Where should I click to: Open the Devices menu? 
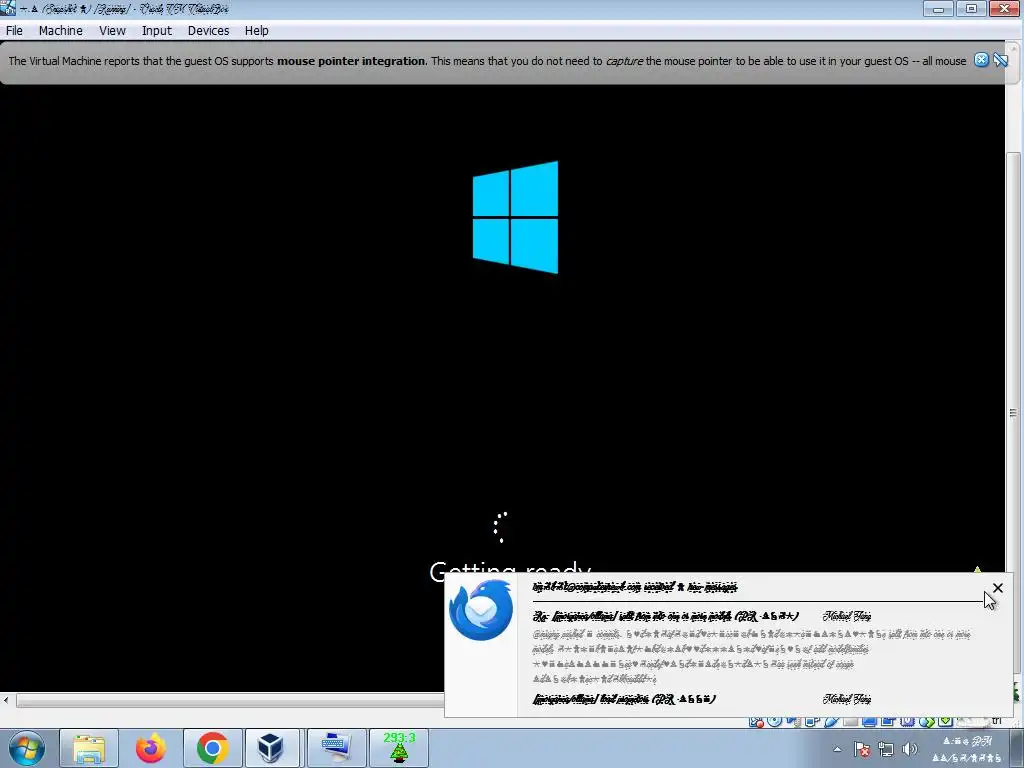(x=208, y=31)
